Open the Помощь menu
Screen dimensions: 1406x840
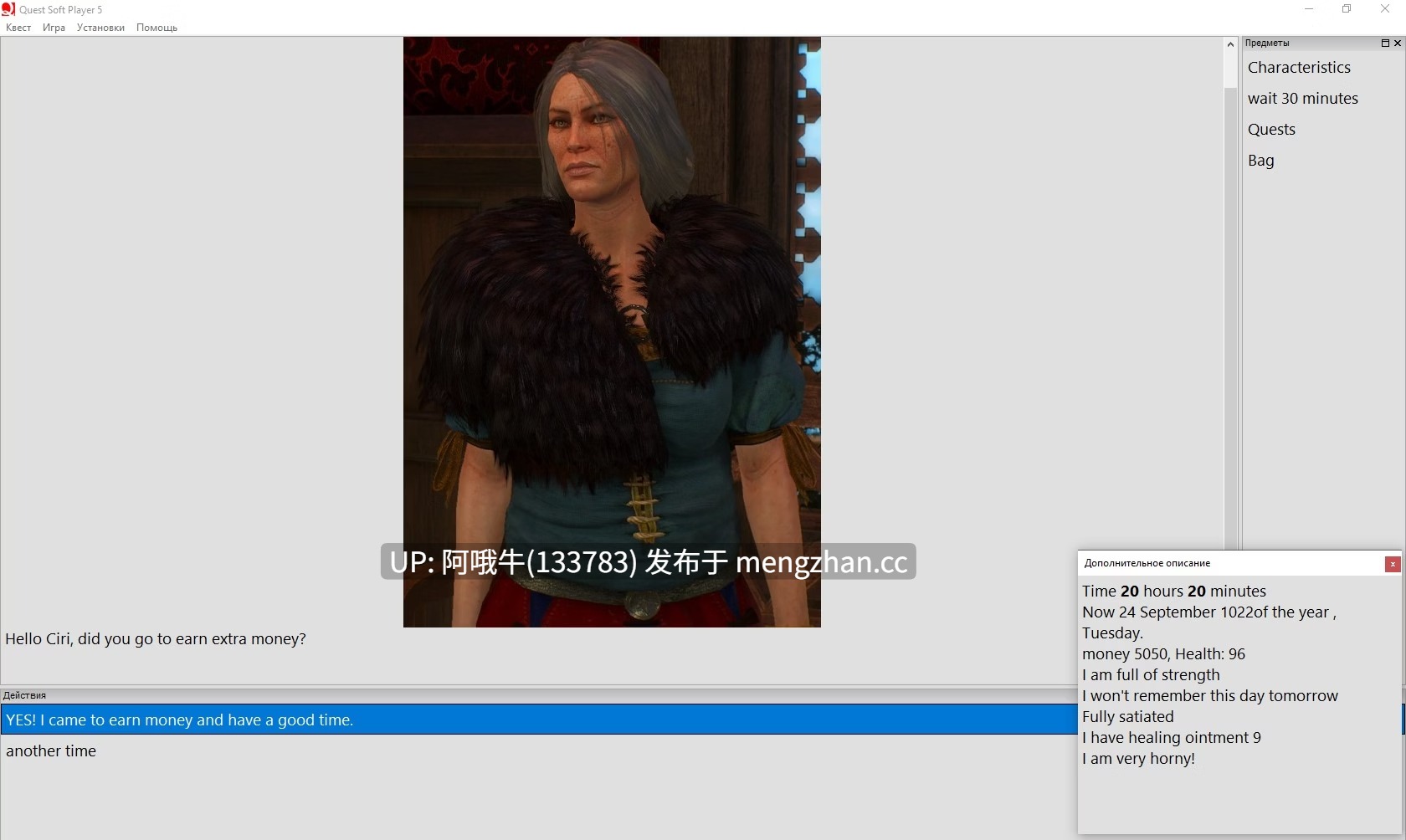pyautogui.click(x=157, y=28)
